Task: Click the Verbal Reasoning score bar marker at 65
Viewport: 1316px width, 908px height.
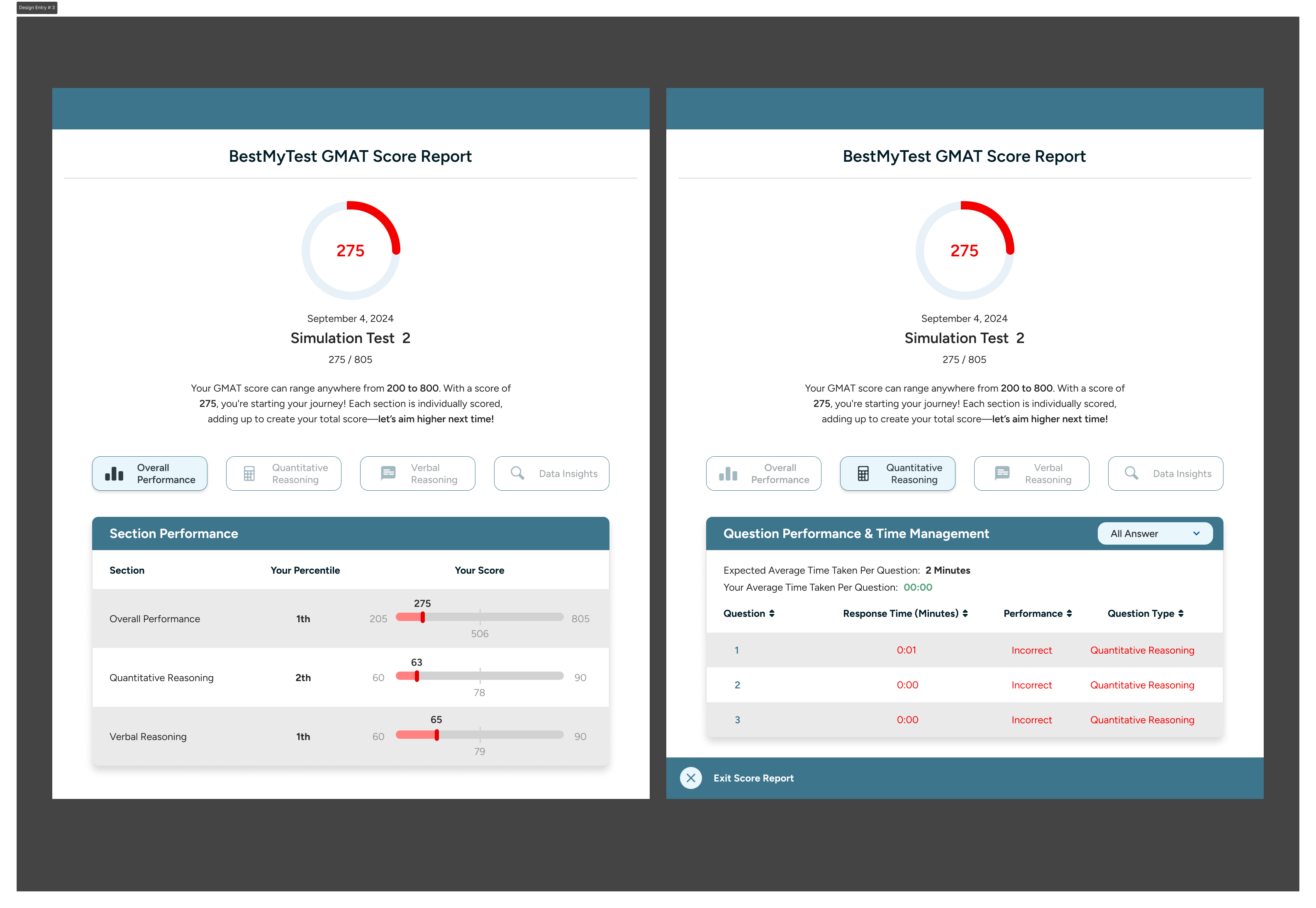Action: tap(437, 735)
